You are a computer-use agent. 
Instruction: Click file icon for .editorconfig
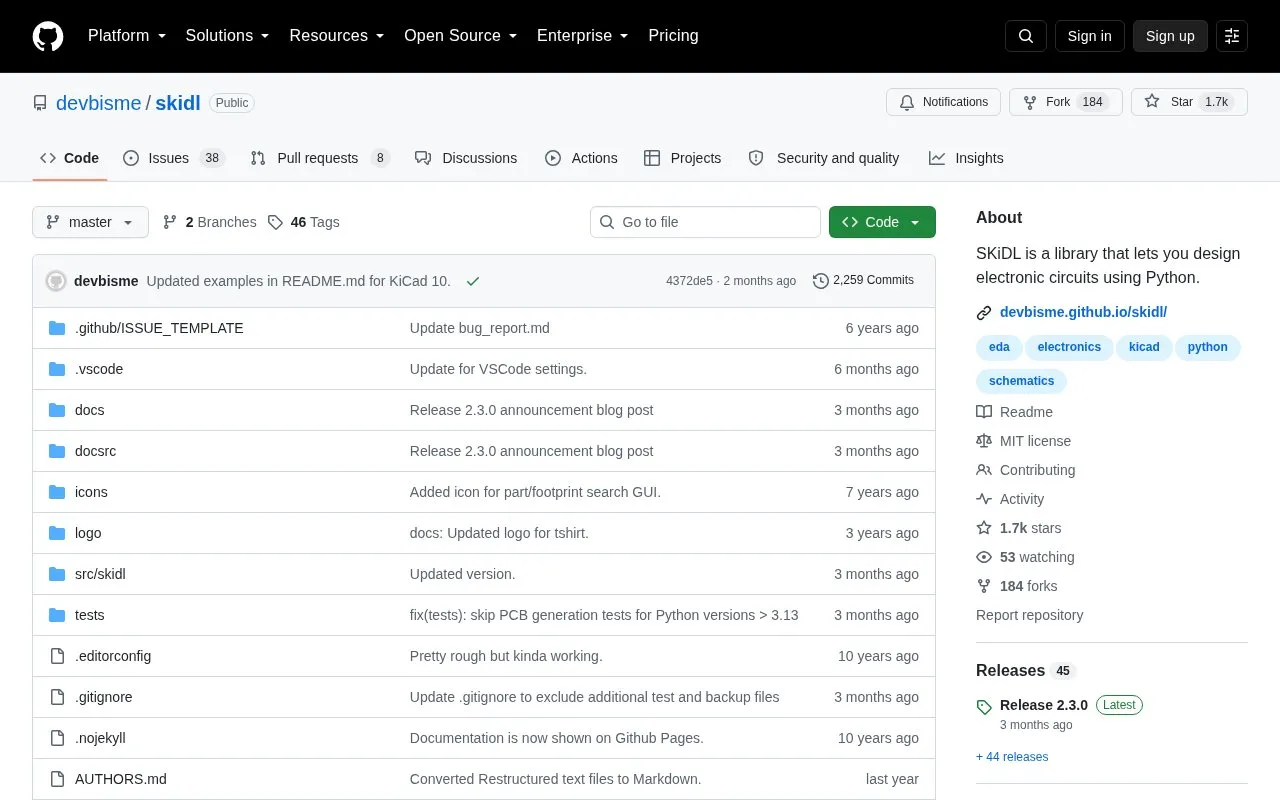[57, 656]
